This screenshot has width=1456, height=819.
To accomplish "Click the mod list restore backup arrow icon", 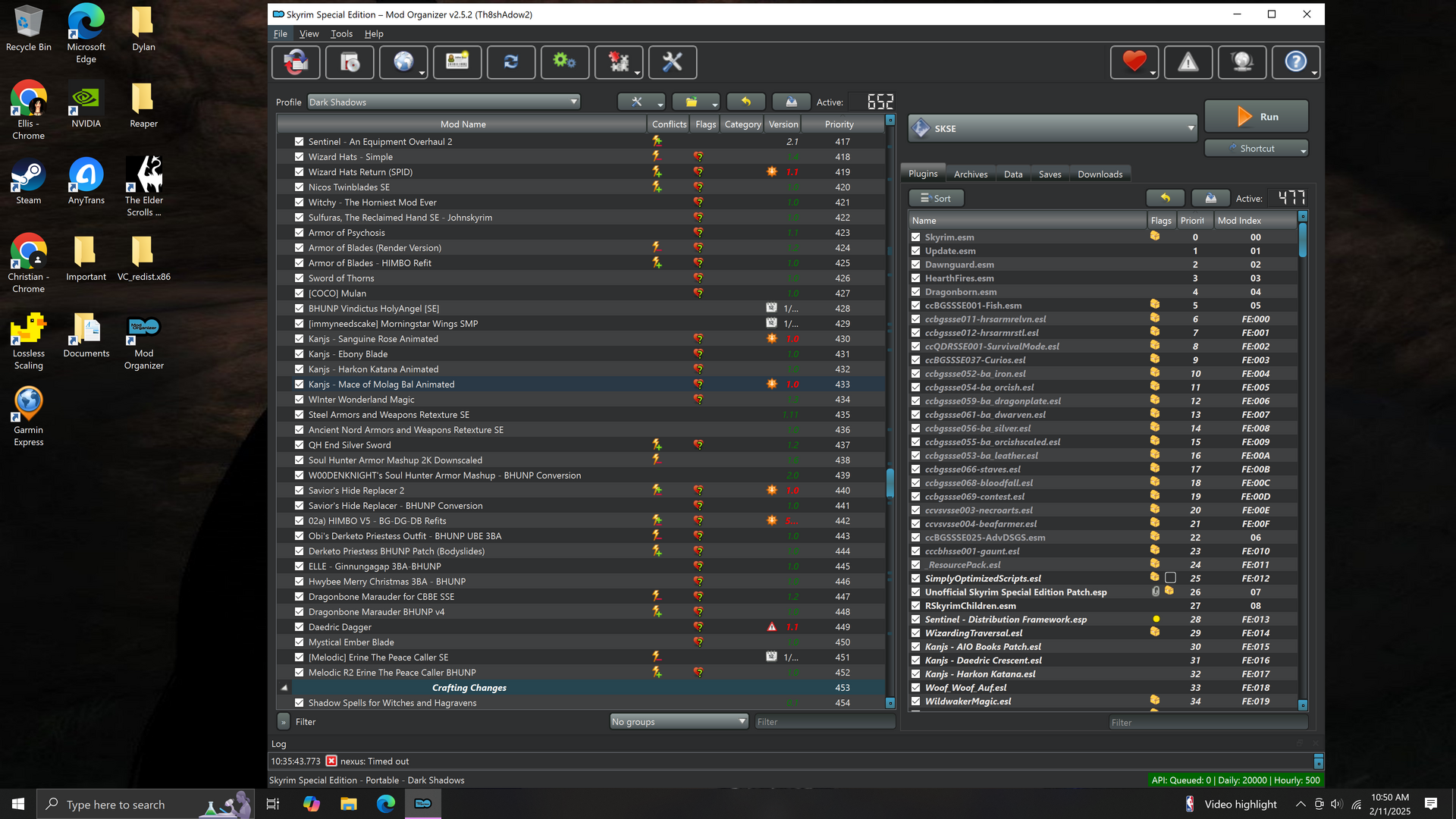I will click(x=746, y=102).
